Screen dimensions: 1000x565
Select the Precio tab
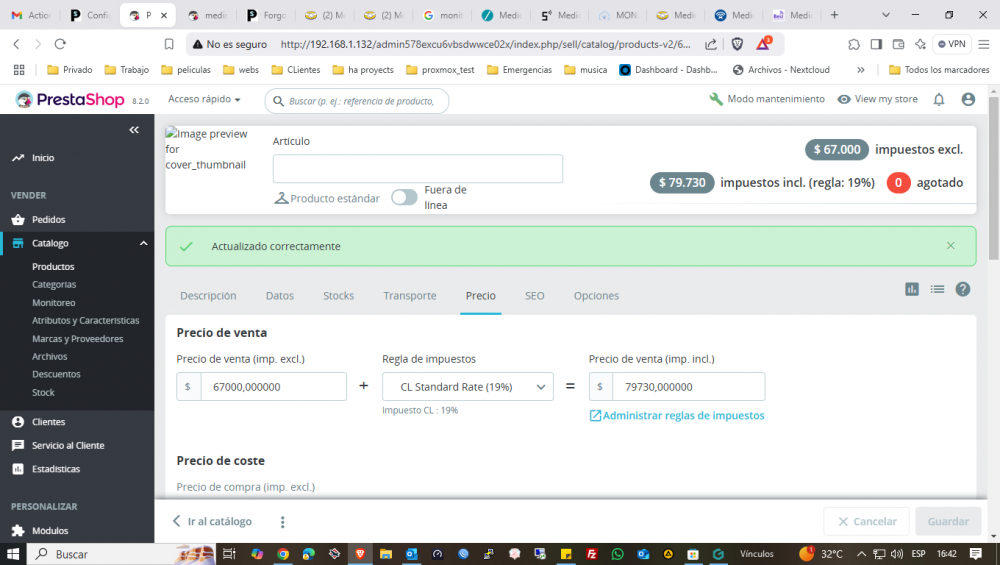click(x=481, y=296)
